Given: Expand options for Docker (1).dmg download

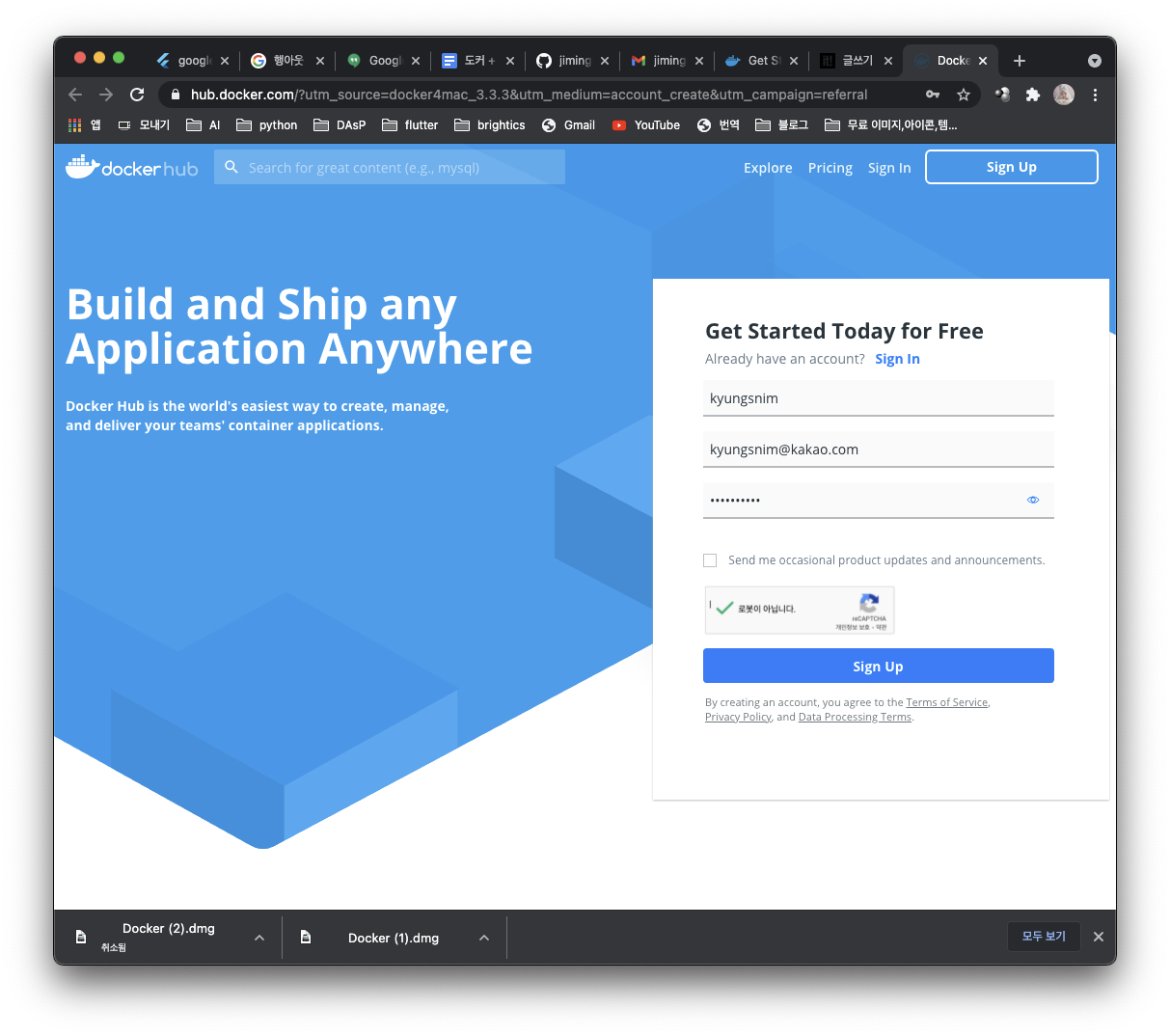Looking at the screenshot, I should pyautogui.click(x=484, y=938).
